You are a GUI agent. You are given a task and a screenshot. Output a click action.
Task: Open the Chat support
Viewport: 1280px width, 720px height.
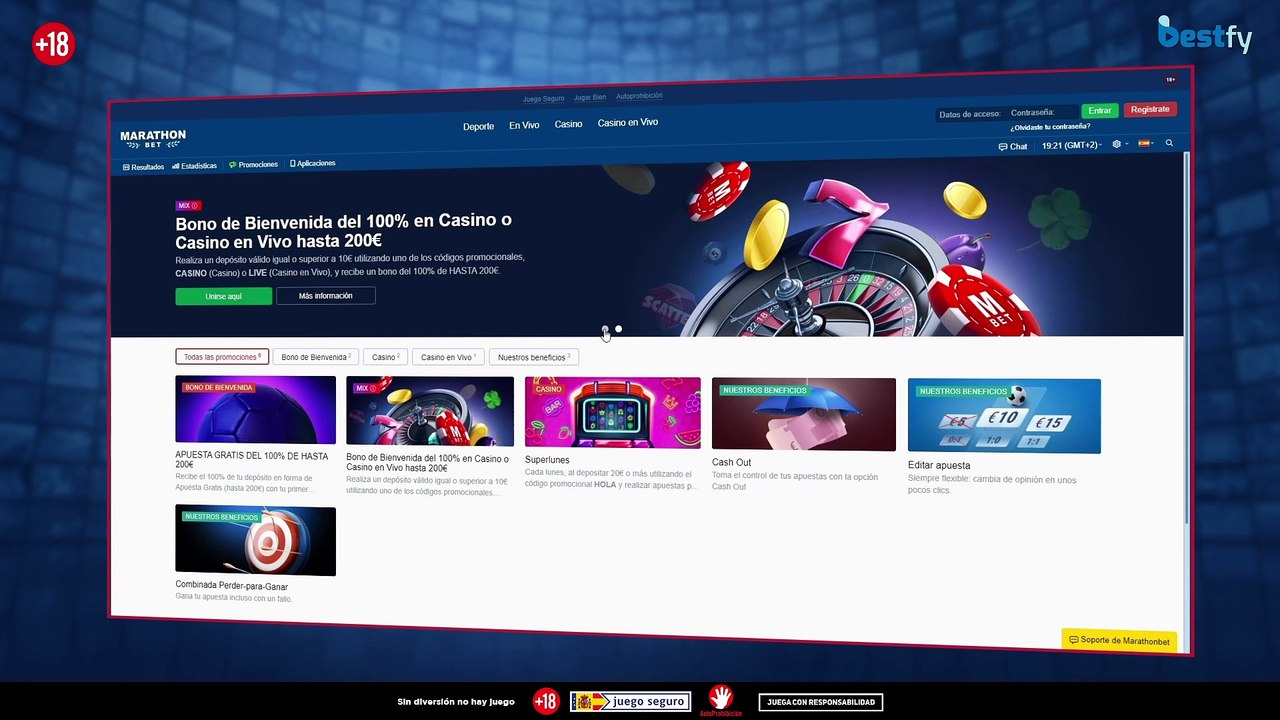[x=1013, y=146]
